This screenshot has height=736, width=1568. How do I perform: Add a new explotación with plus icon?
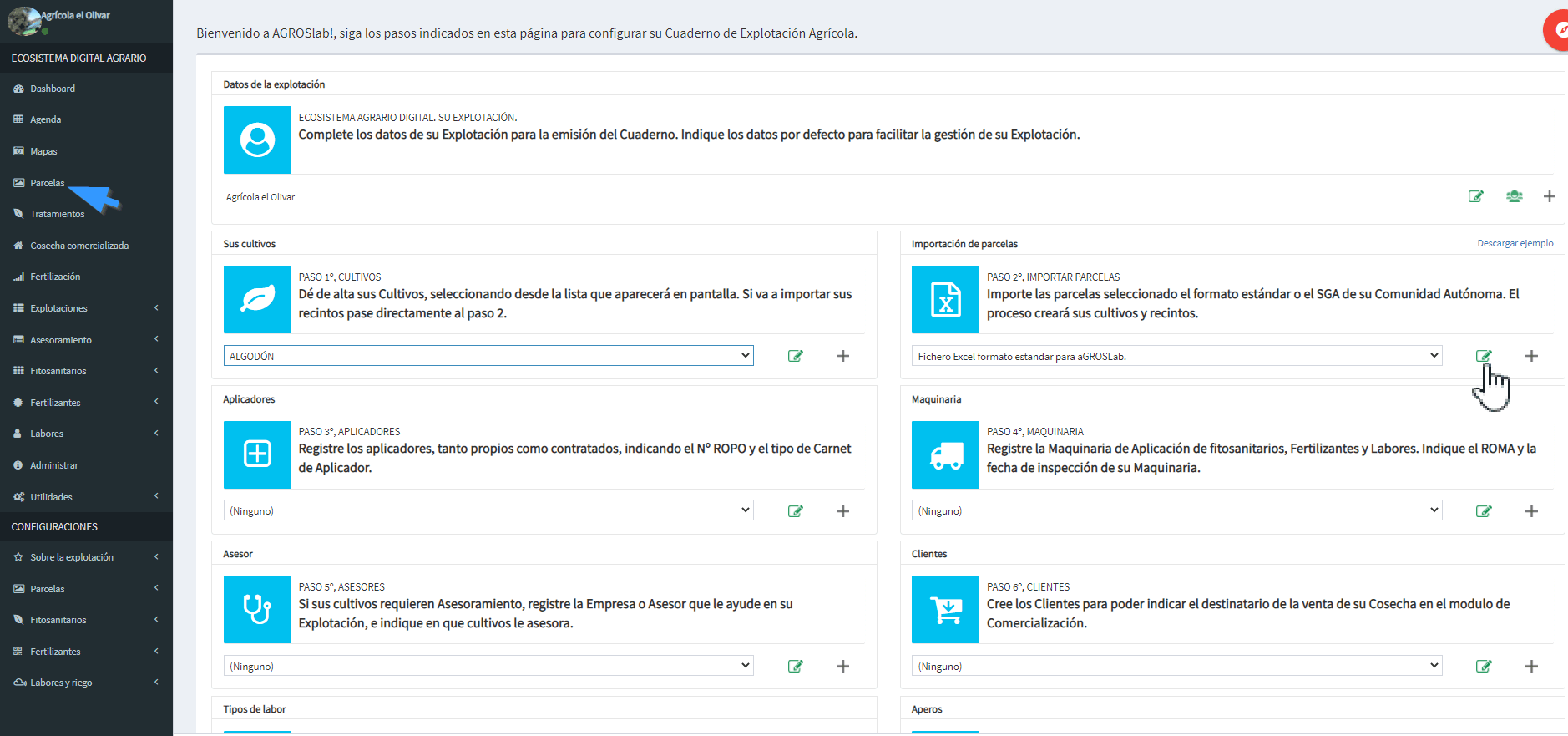[x=1550, y=196]
